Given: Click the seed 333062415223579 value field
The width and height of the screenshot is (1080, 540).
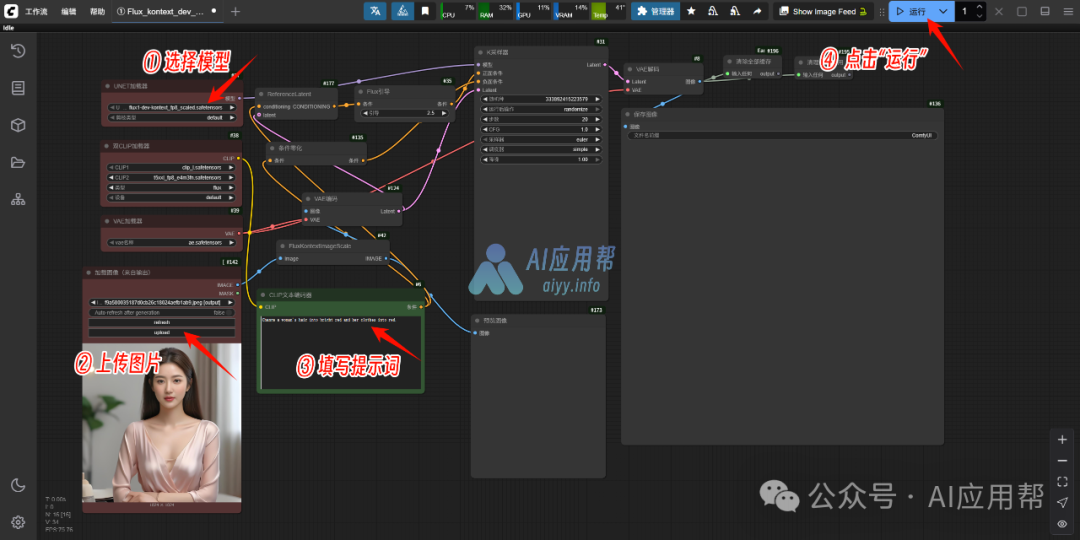Looking at the screenshot, I should coord(541,99).
